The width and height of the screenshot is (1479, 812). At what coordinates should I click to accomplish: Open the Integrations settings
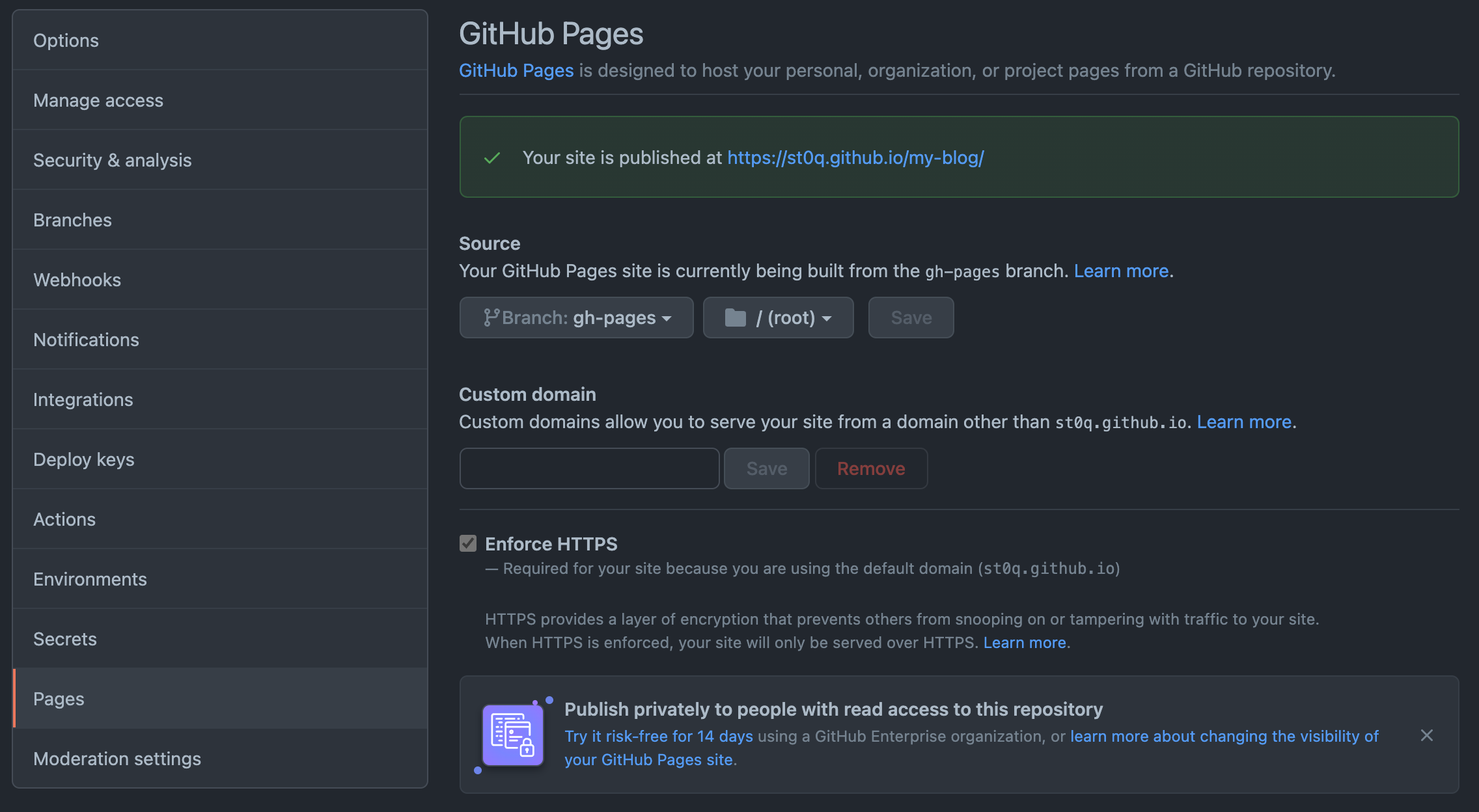(220, 399)
